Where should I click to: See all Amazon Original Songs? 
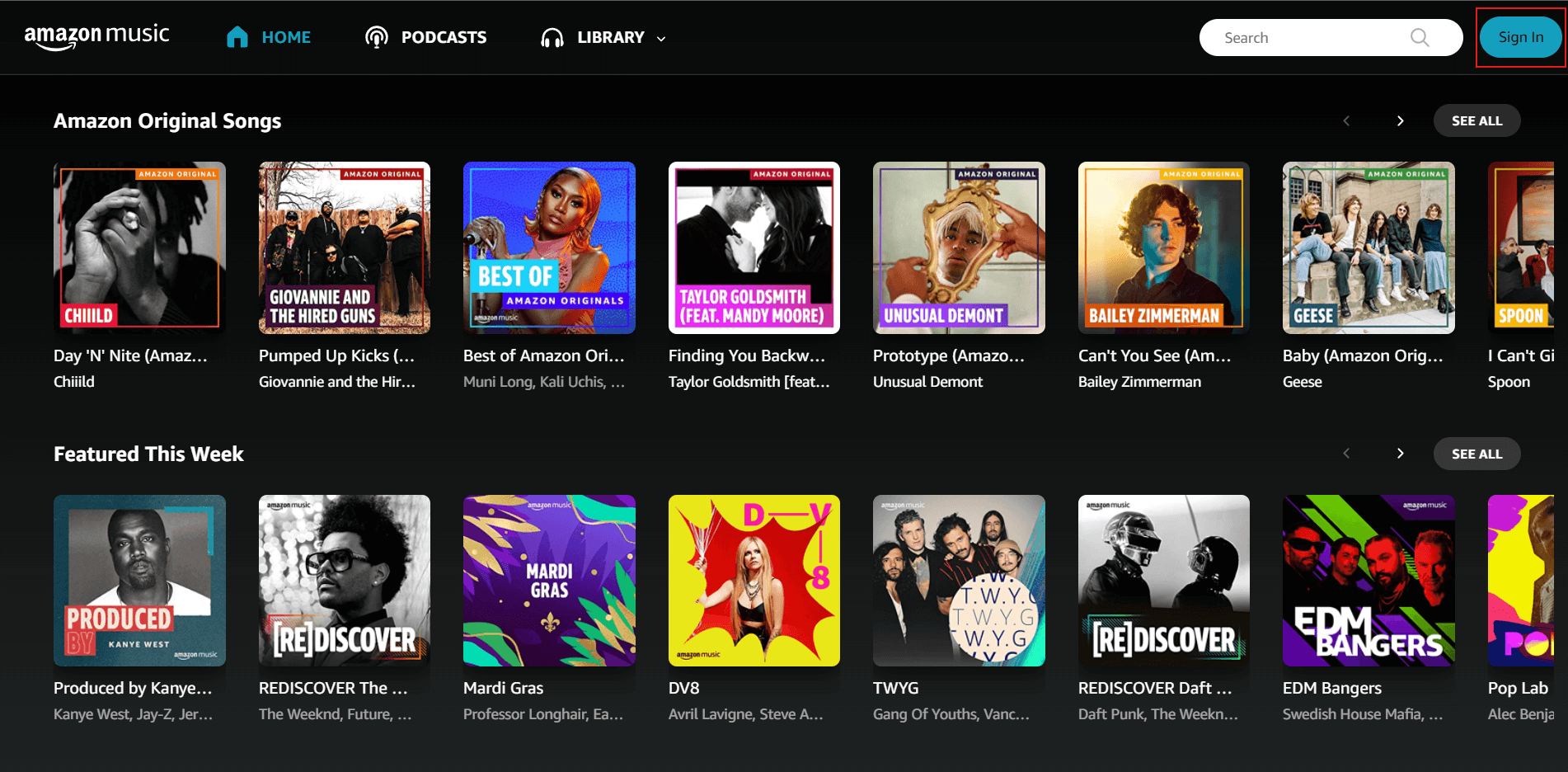[x=1476, y=120]
